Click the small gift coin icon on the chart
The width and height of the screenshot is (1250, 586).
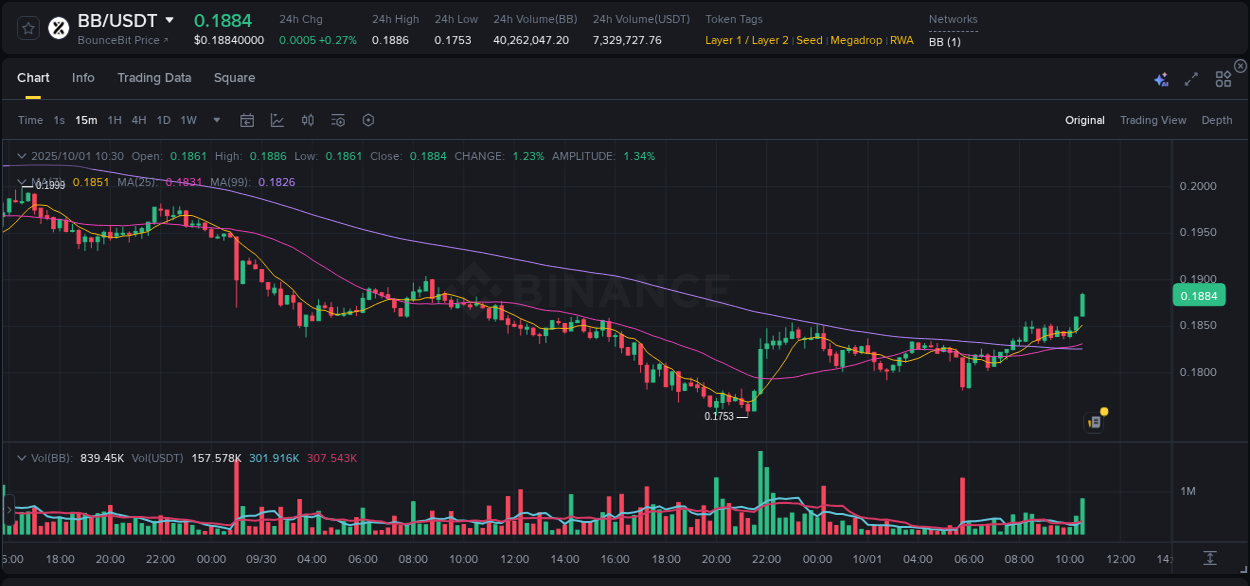click(1093, 421)
